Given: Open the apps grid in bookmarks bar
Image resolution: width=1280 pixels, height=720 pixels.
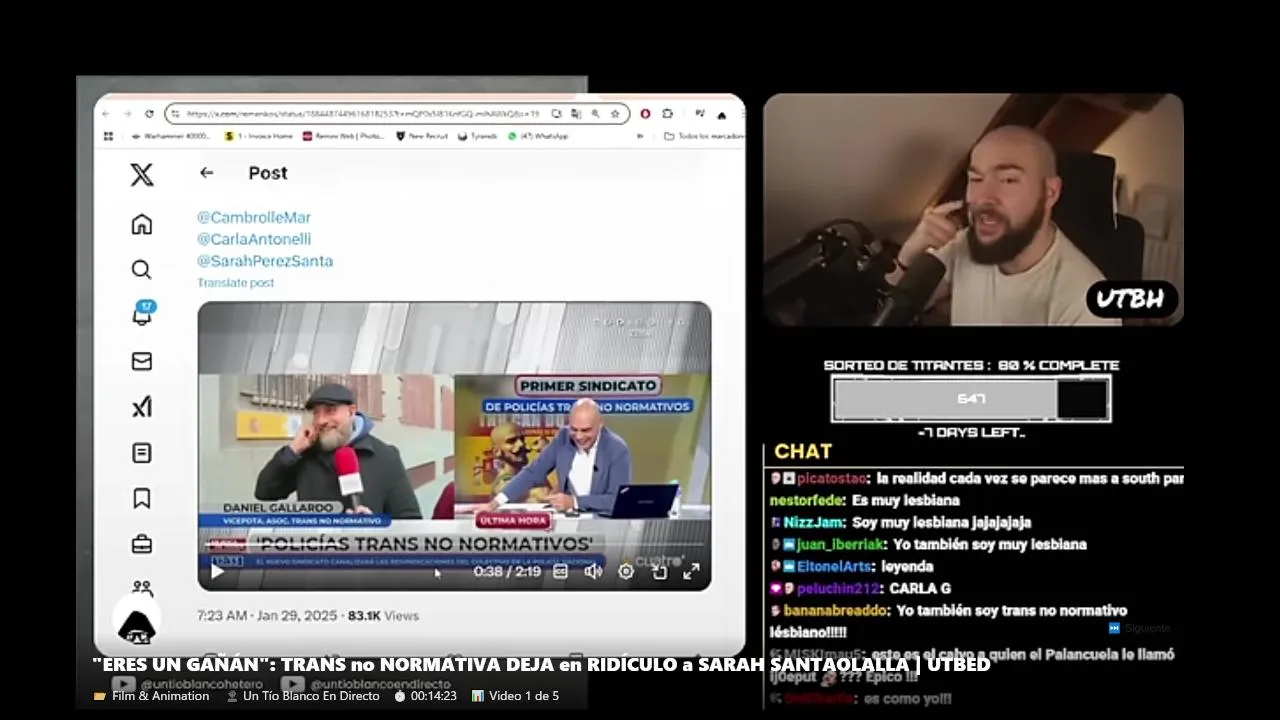Looking at the screenshot, I should tap(108, 136).
